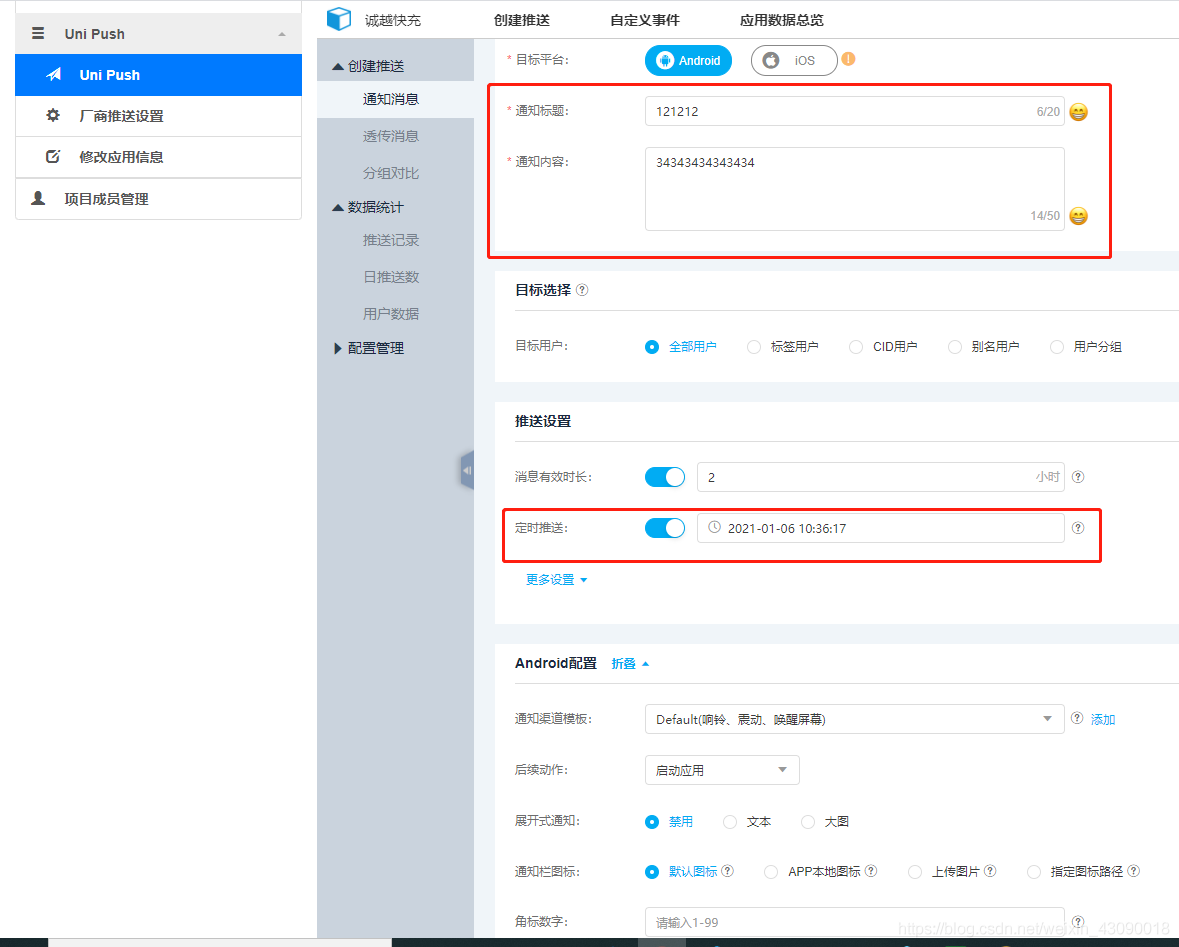This screenshot has width=1179, height=947.
Task: Toggle the 定时推送 switch
Action: coord(665,528)
